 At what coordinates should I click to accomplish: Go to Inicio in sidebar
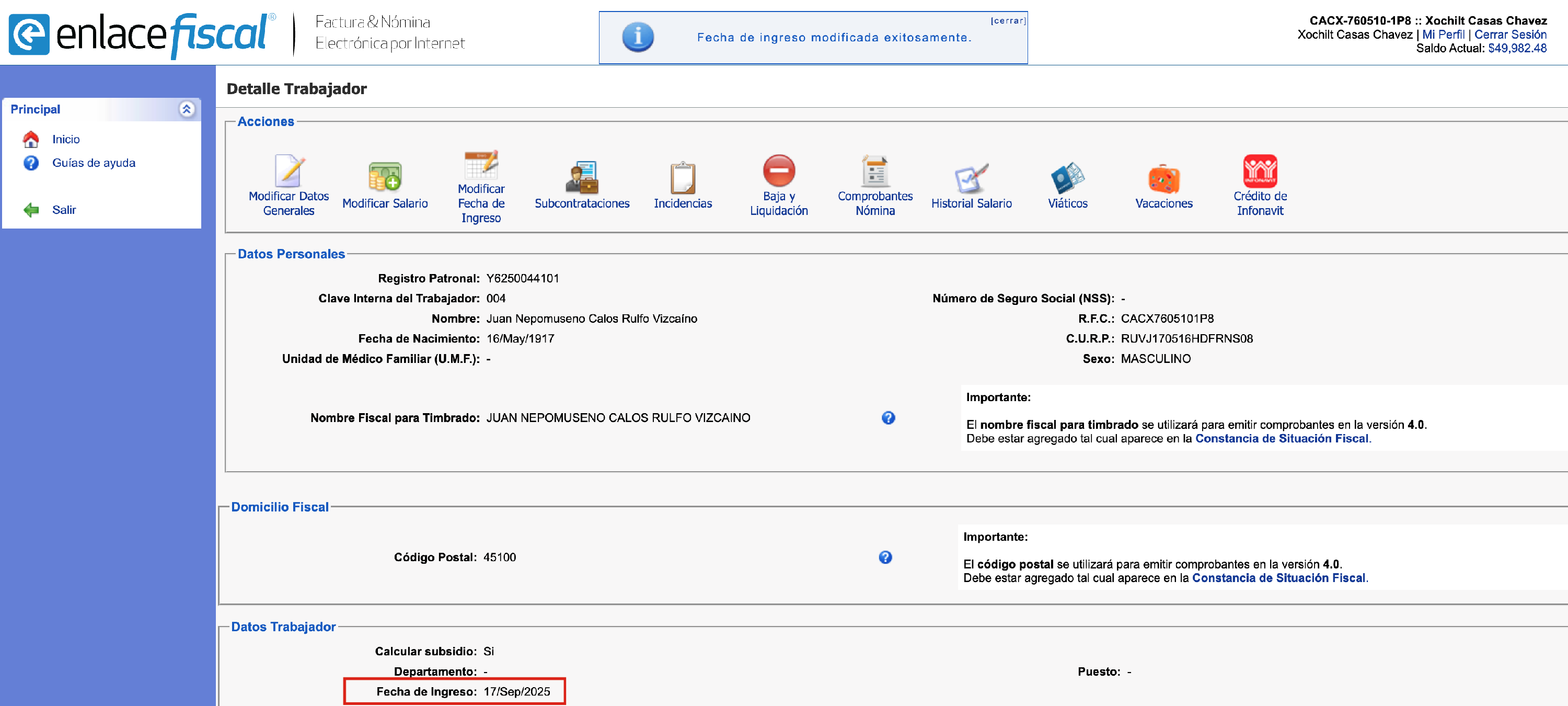coord(66,140)
